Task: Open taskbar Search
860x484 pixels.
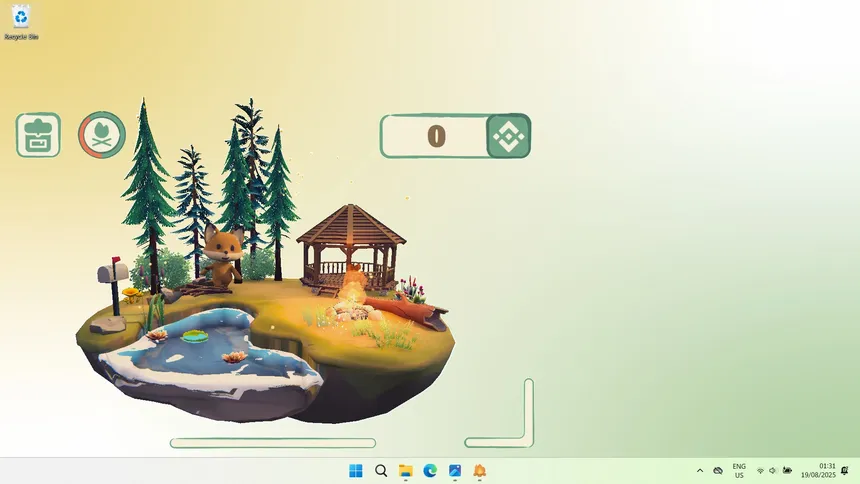Action: 381,471
